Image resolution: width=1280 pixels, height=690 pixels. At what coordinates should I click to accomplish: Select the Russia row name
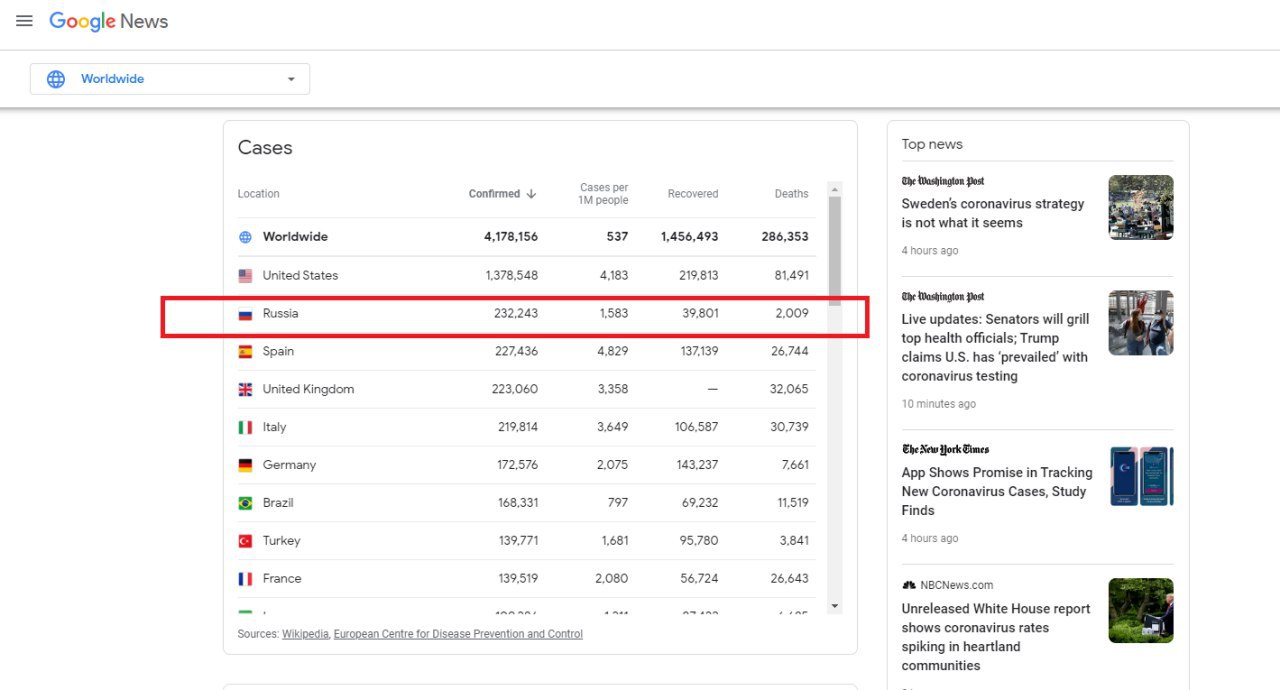pyautogui.click(x=281, y=313)
